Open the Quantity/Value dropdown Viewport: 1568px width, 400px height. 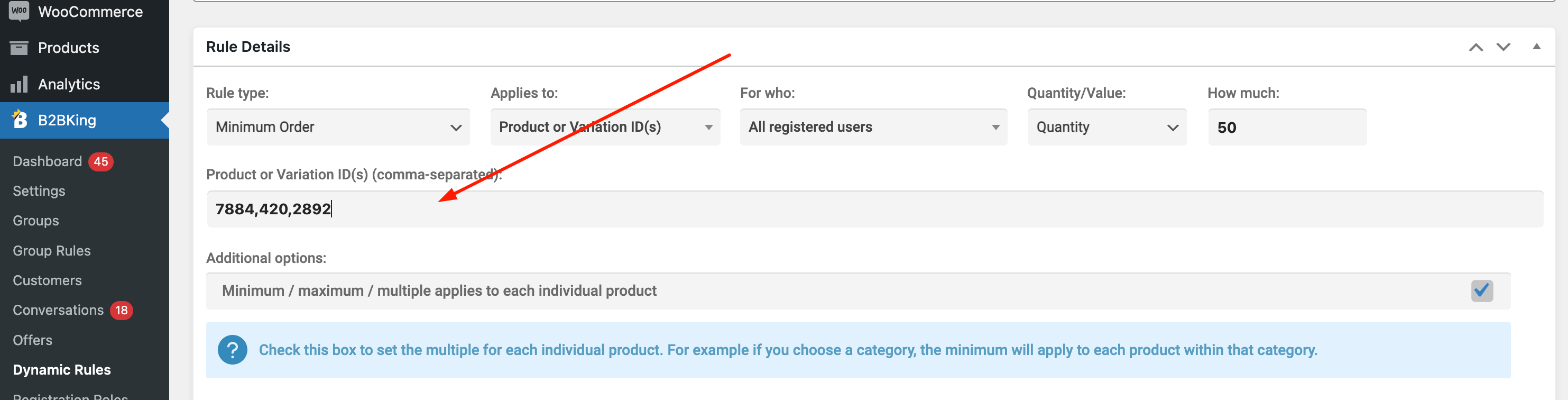pyautogui.click(x=1106, y=126)
